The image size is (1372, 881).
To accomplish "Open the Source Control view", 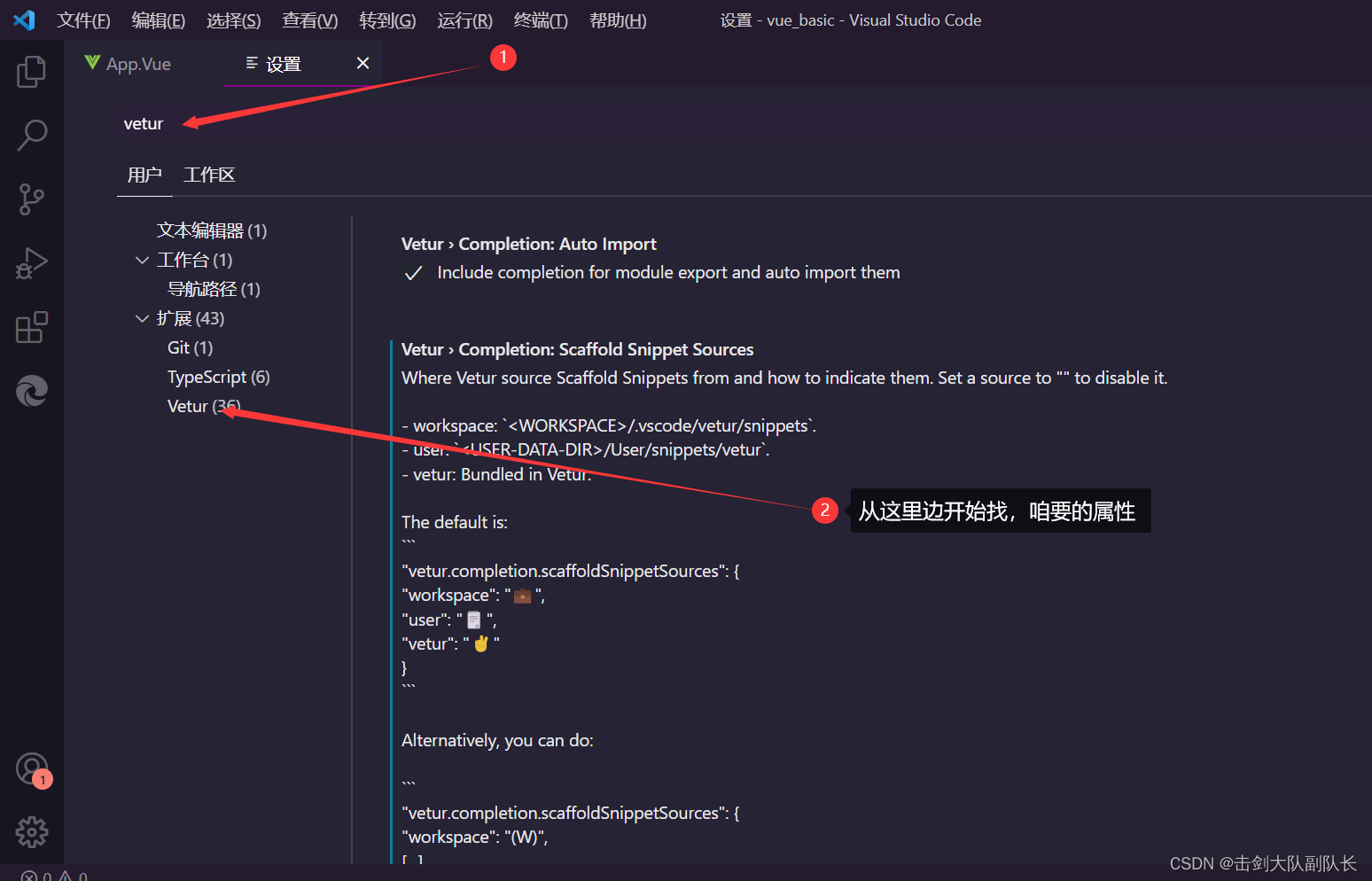I will (31, 199).
